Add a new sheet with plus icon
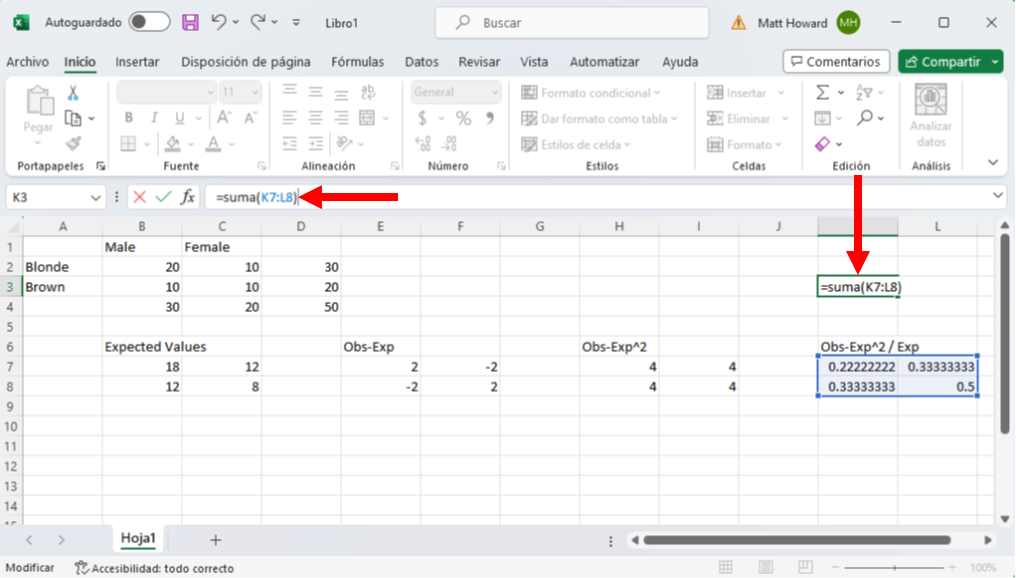1016x578 pixels. (x=215, y=539)
